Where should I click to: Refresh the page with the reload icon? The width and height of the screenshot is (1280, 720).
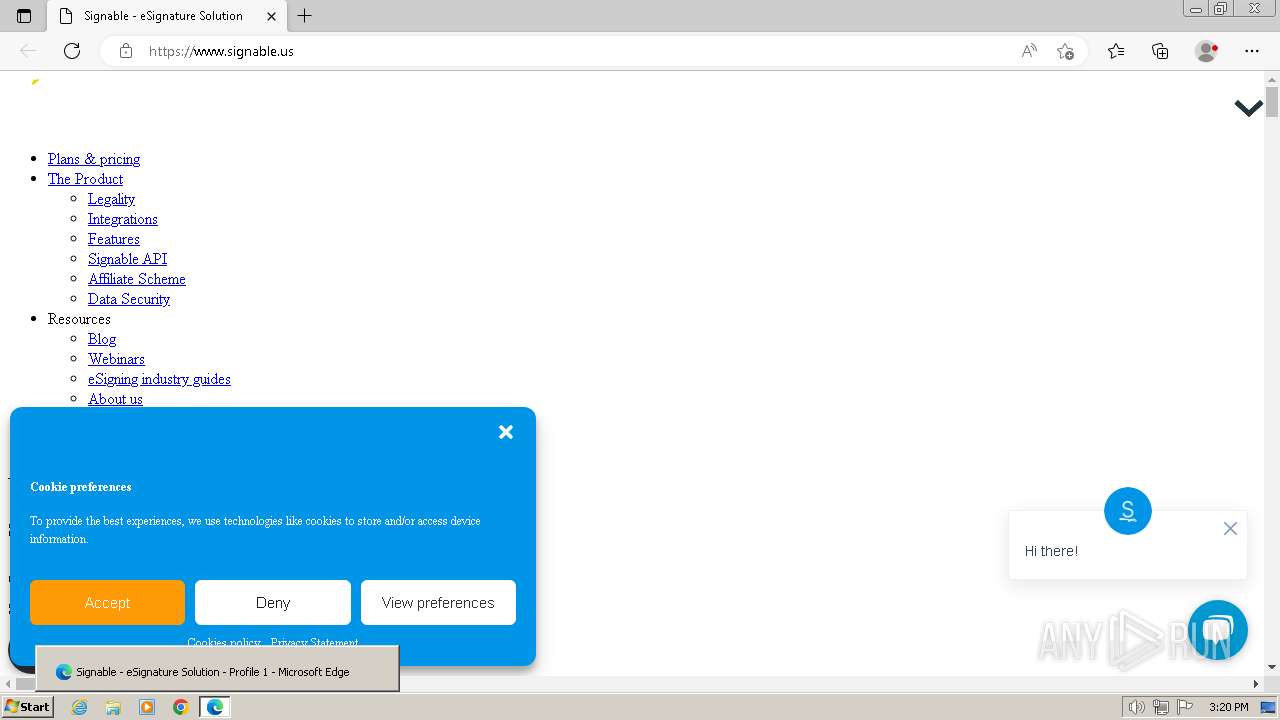click(72, 51)
